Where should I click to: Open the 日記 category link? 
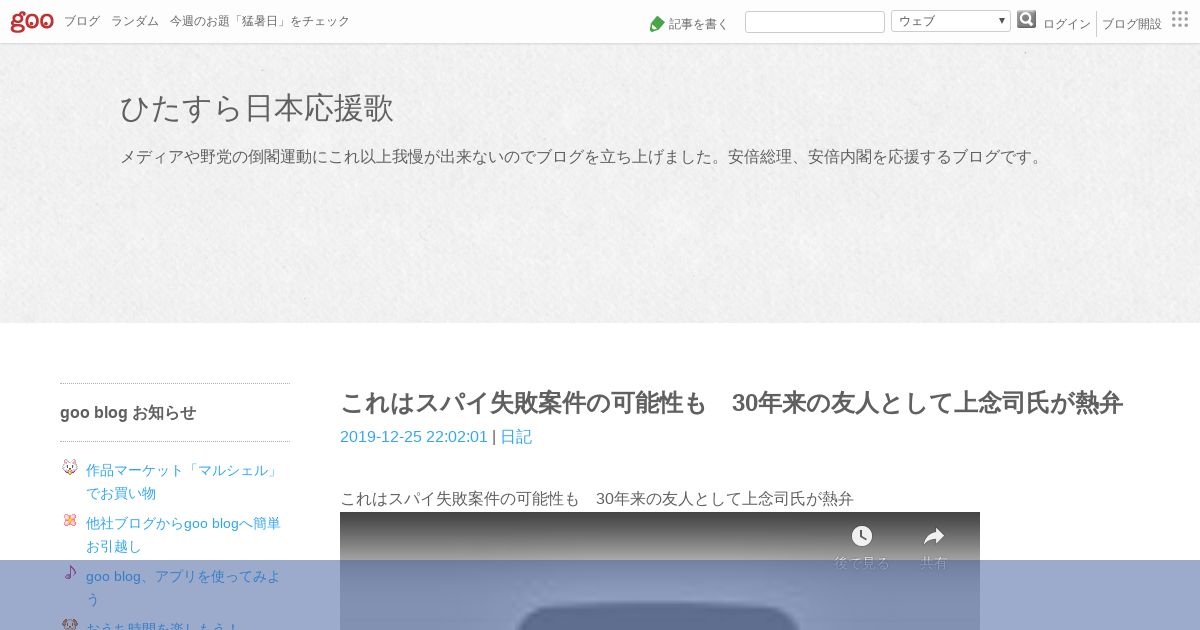pos(516,437)
